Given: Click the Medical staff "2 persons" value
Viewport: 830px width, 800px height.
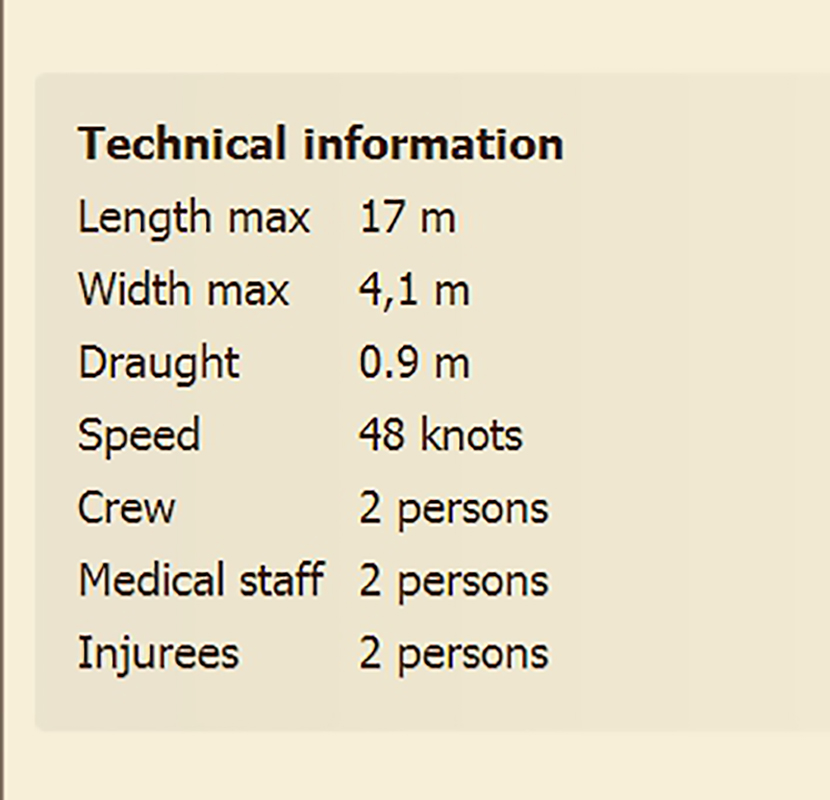Looking at the screenshot, I should 453,580.
